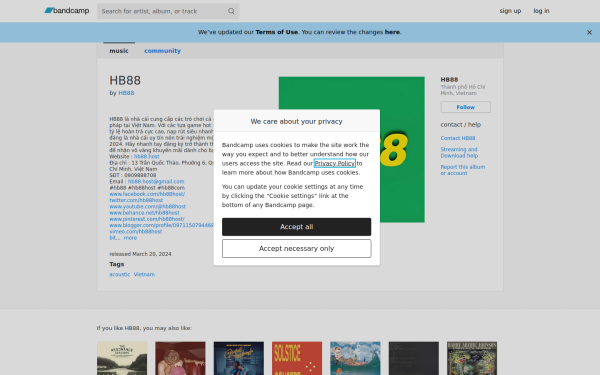Select the acoustic tag
This screenshot has width=600, height=375.
(119, 274)
